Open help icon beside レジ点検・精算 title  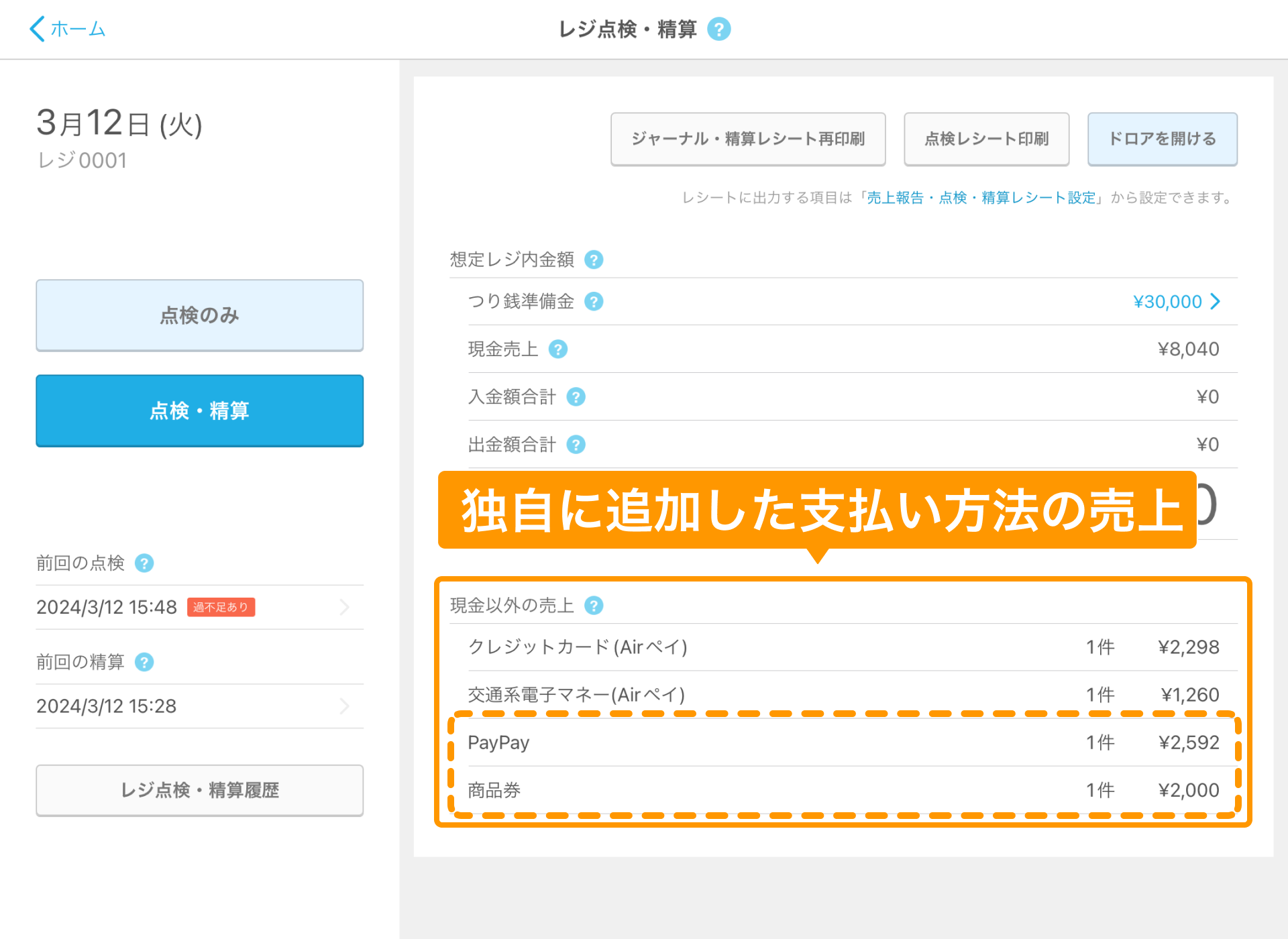[x=719, y=29]
